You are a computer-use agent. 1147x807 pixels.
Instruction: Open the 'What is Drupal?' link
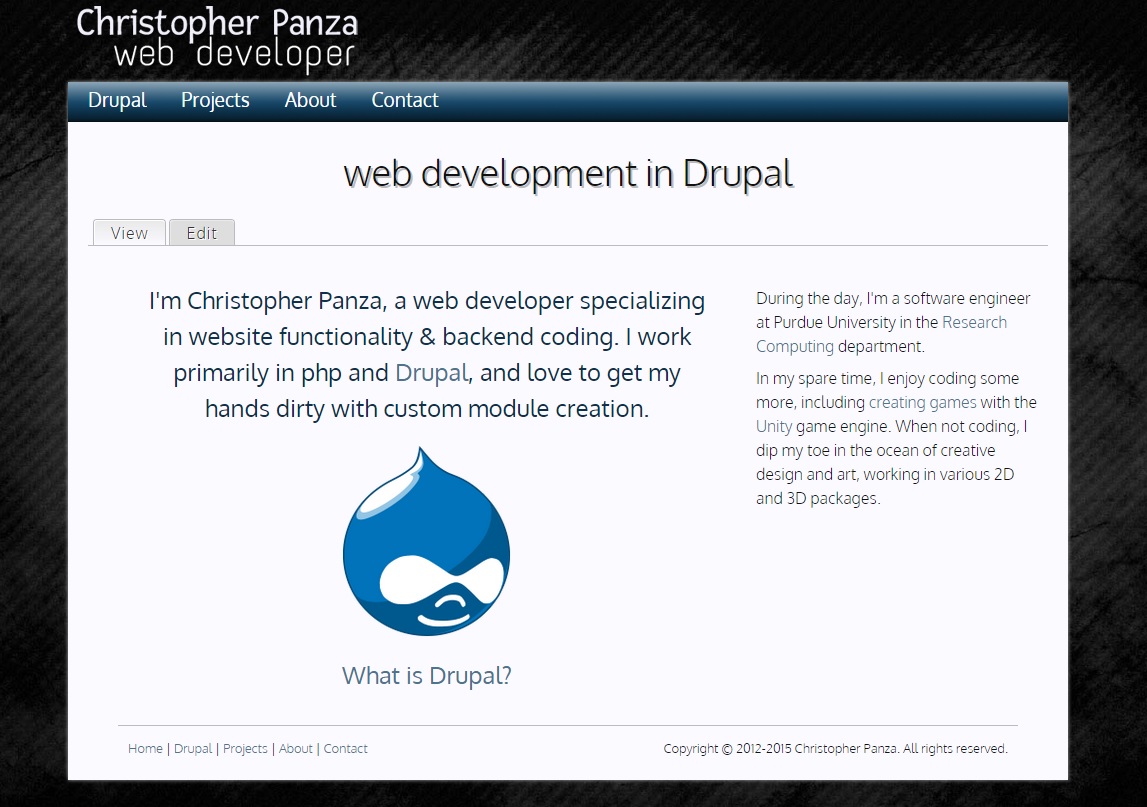pos(426,675)
